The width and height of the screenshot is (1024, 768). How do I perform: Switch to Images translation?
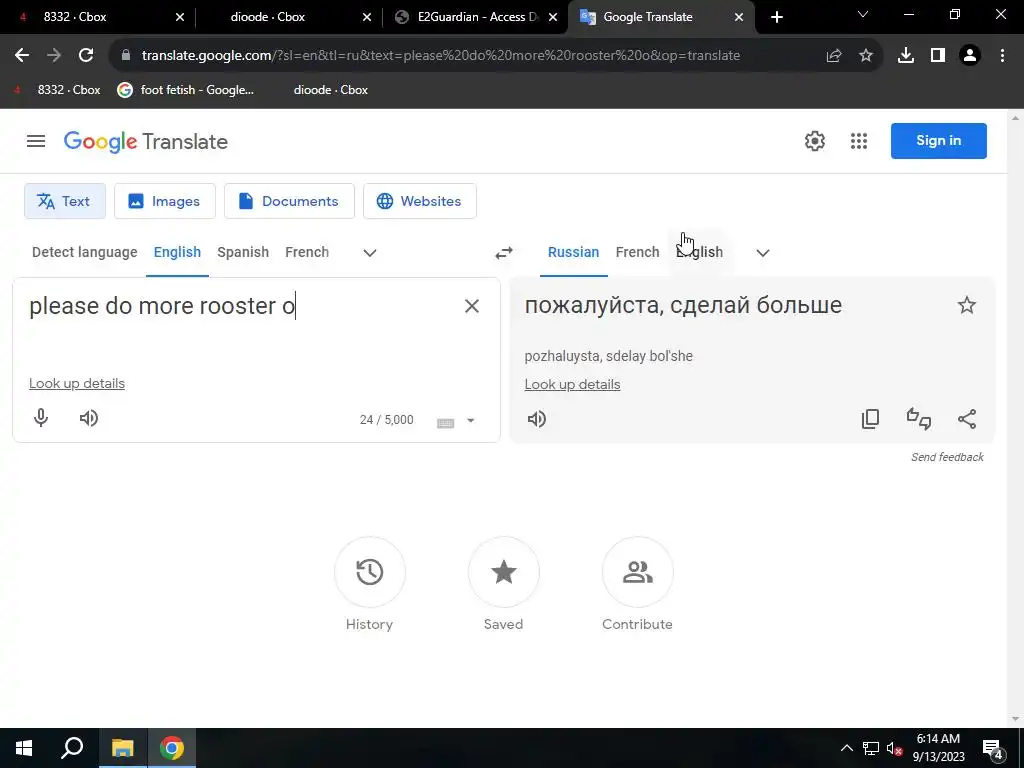[165, 201]
